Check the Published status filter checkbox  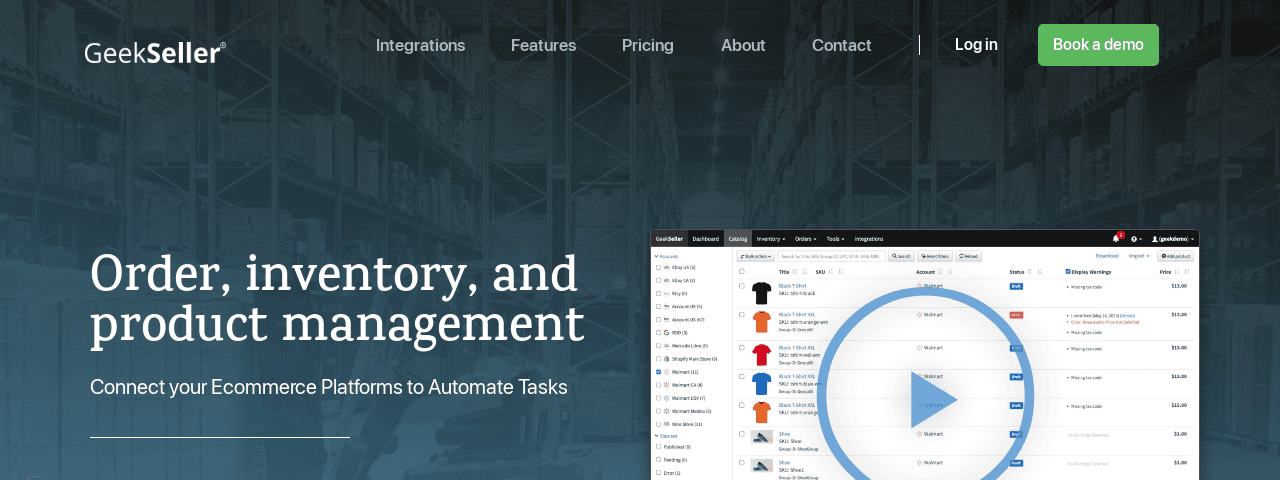click(658, 447)
